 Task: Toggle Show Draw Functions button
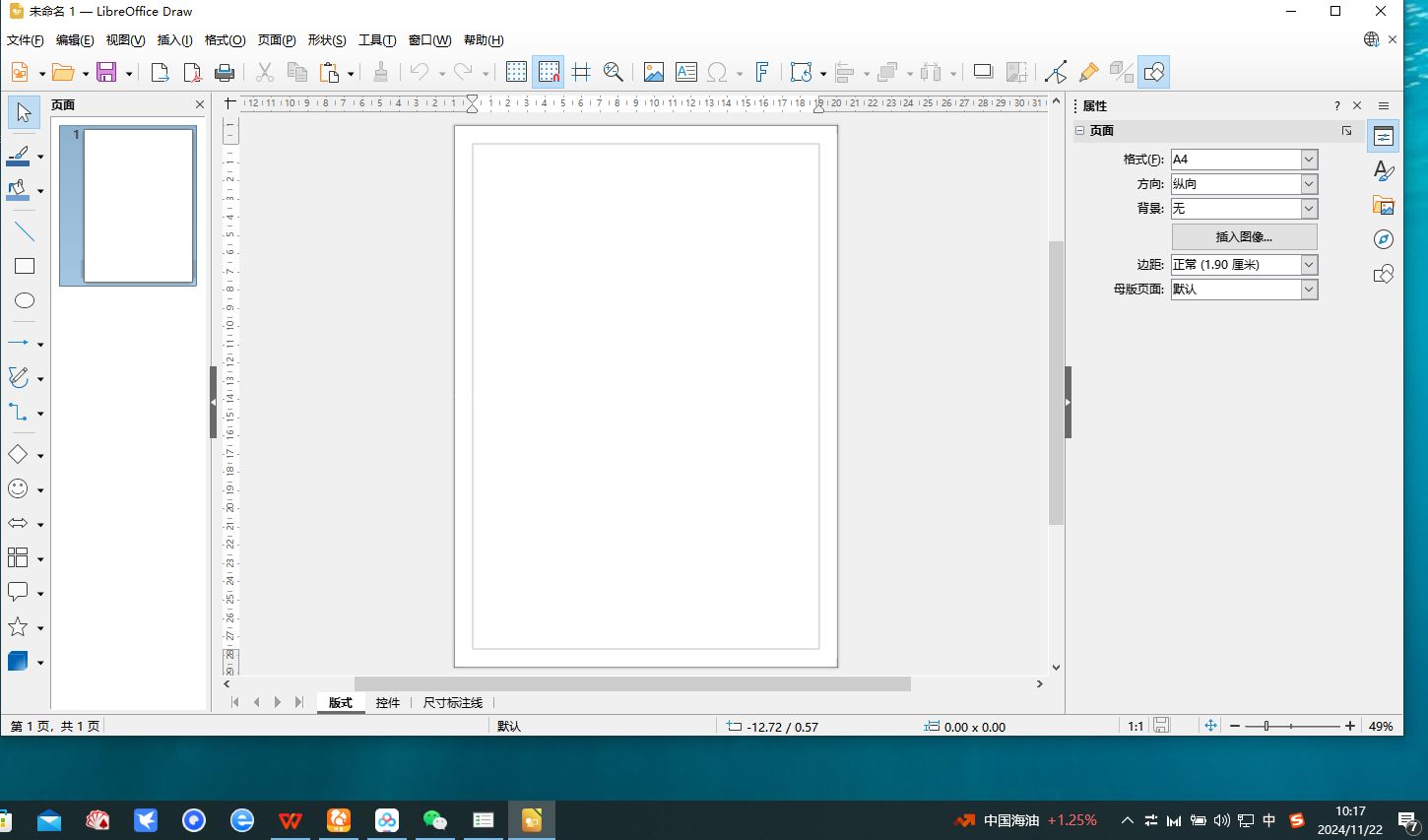[1154, 72]
